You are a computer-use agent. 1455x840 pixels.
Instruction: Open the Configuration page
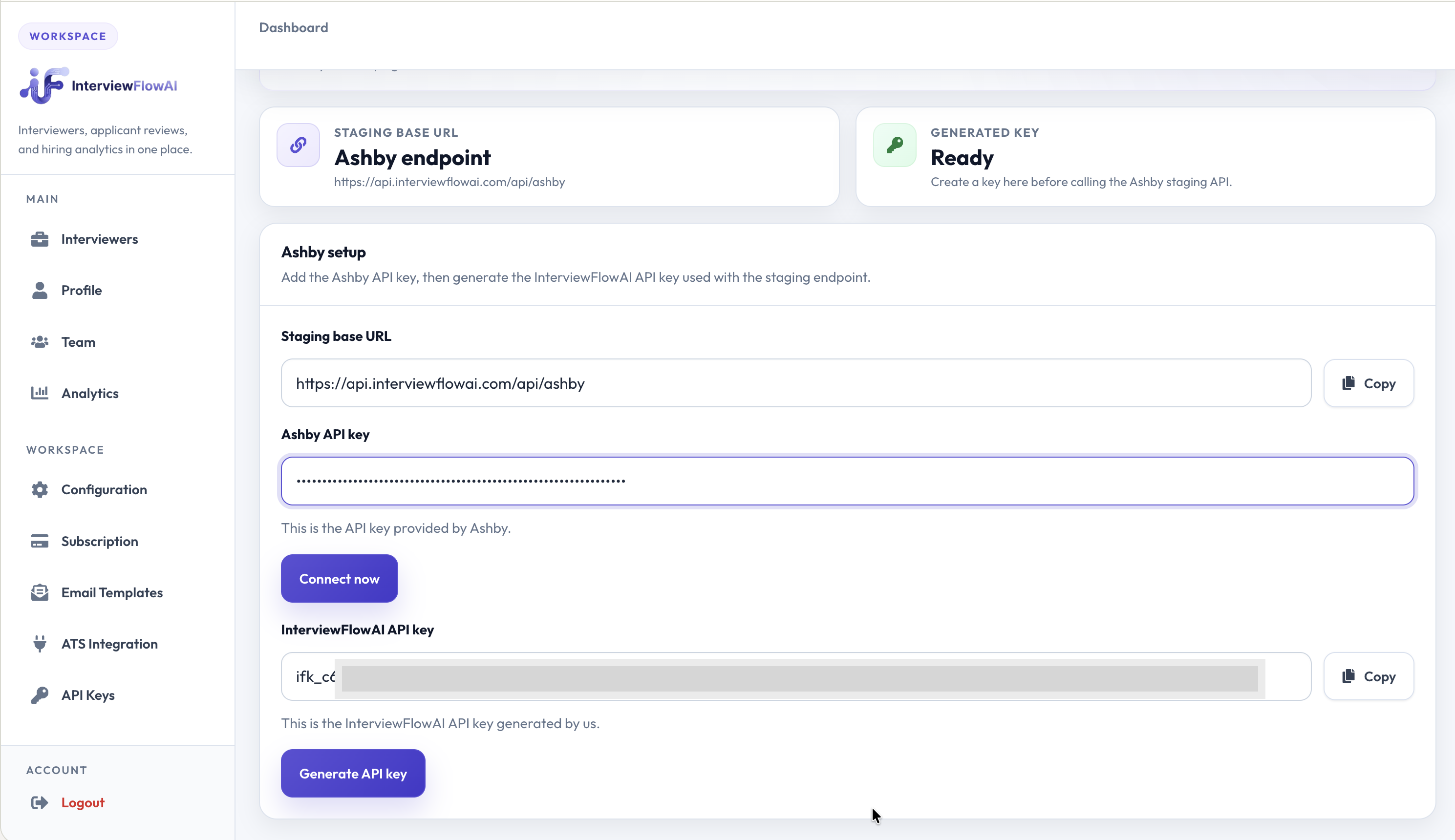(x=104, y=489)
